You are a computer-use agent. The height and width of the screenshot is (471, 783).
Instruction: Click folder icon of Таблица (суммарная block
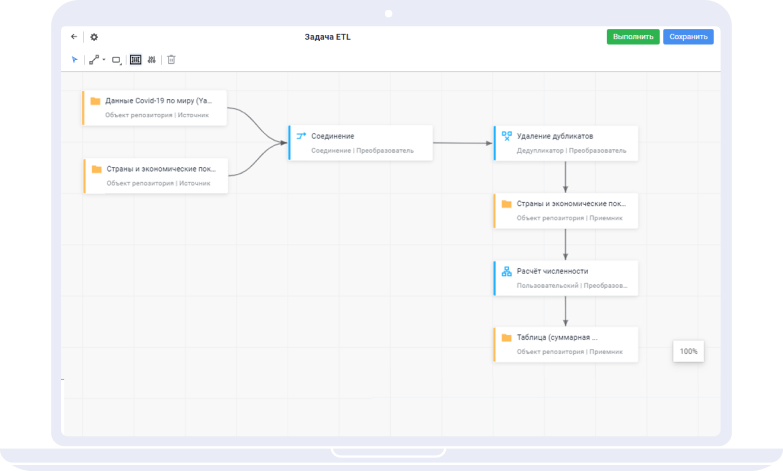coord(506,338)
